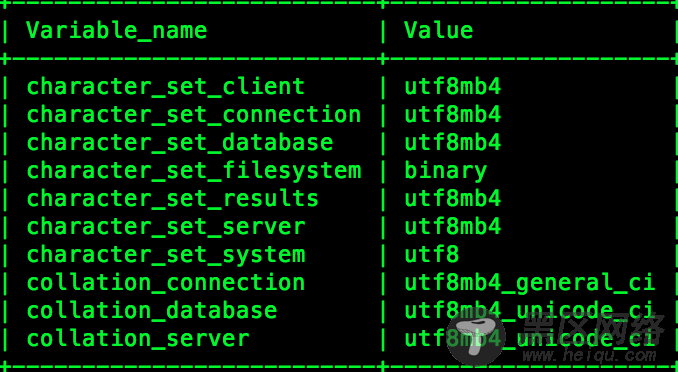Click the mushroom watermark logo icon
The image size is (678, 372).
click(476, 337)
